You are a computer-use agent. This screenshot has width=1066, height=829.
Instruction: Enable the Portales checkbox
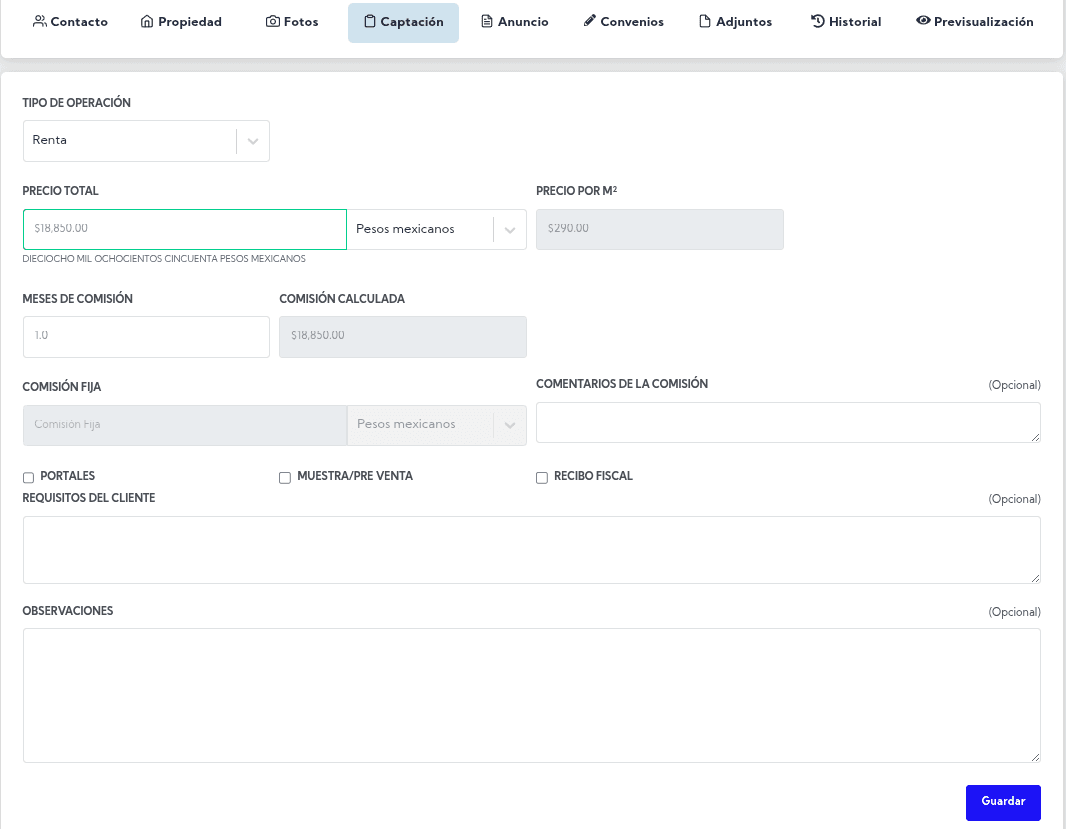[x=29, y=478]
